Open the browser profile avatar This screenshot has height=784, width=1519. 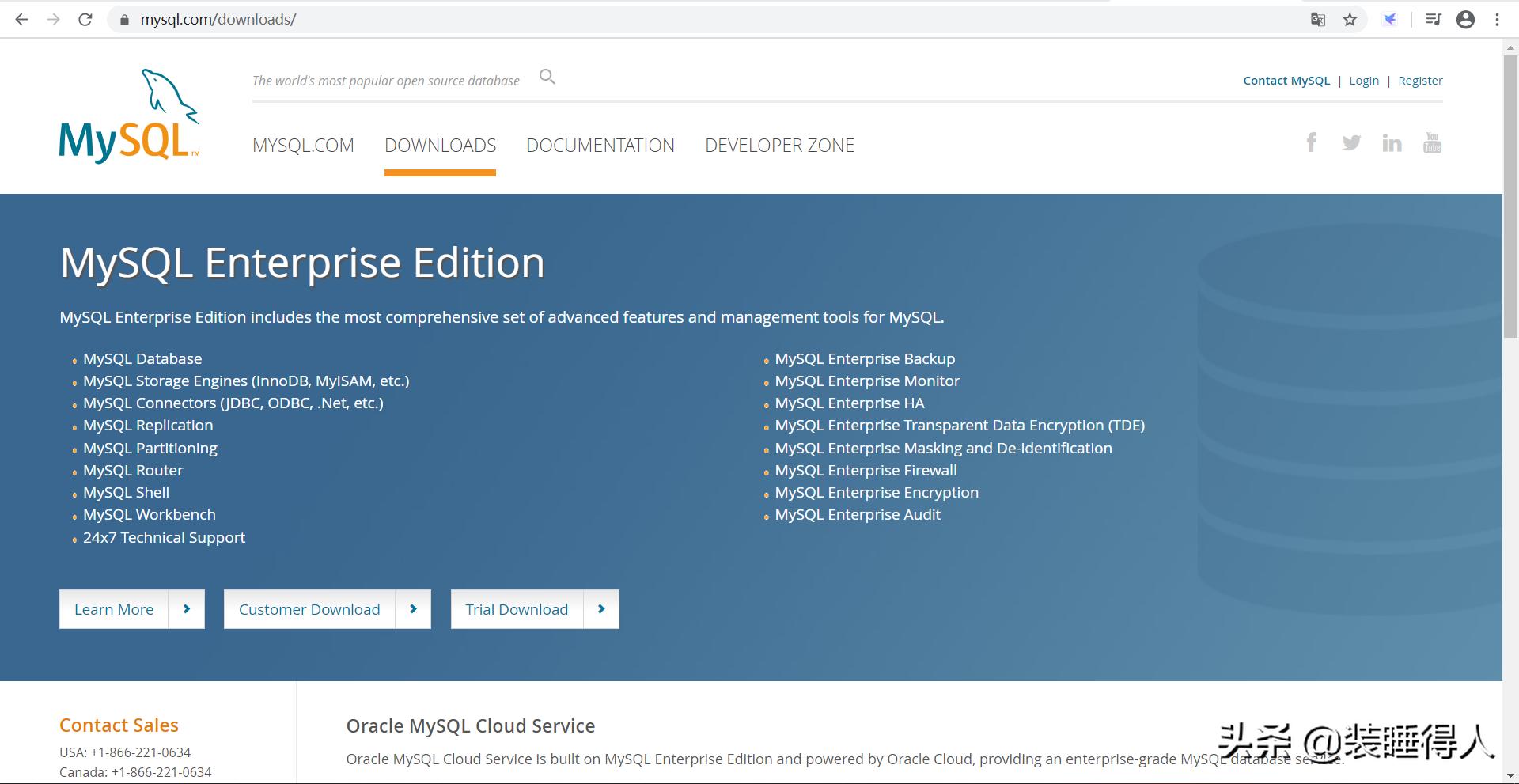[x=1465, y=20]
